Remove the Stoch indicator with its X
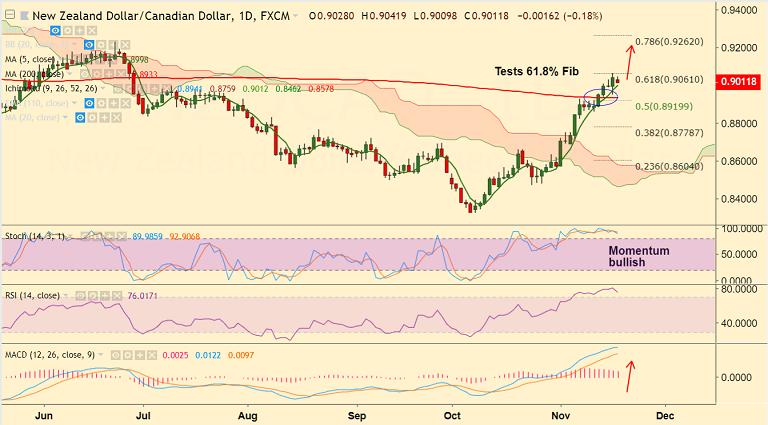The width and height of the screenshot is (768, 425). [121, 236]
